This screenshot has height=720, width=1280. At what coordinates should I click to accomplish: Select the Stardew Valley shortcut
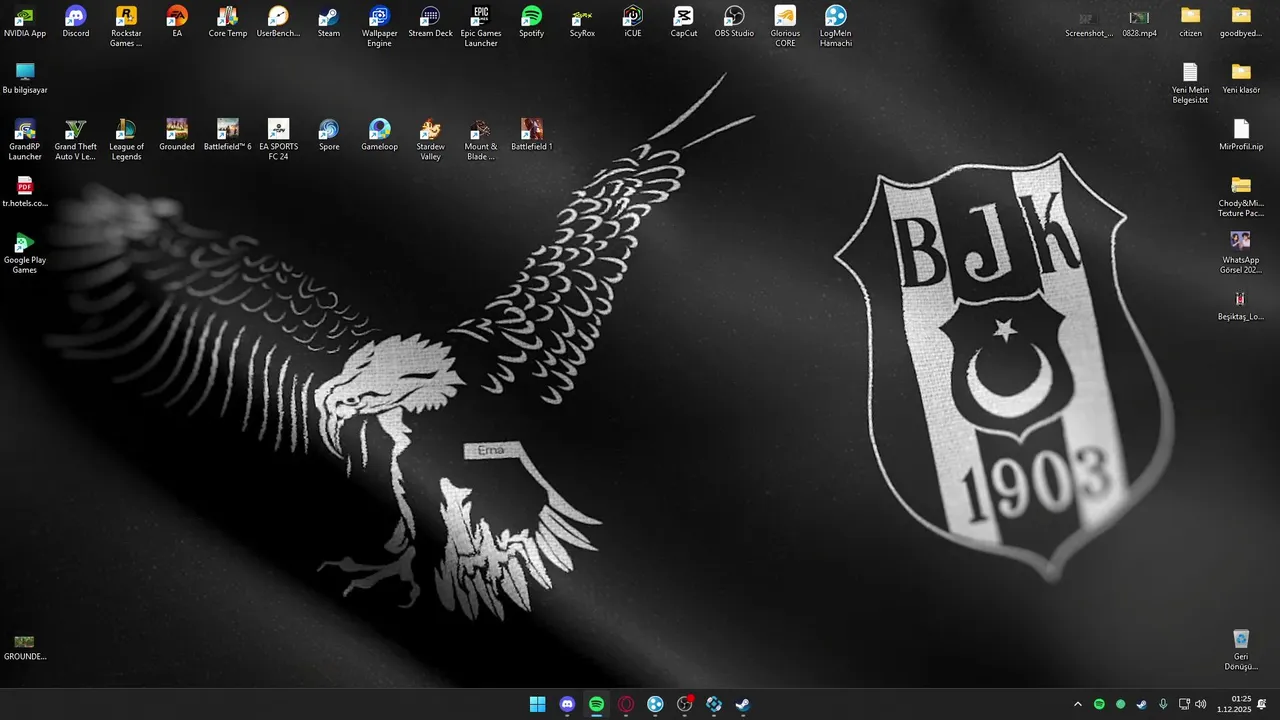[430, 140]
